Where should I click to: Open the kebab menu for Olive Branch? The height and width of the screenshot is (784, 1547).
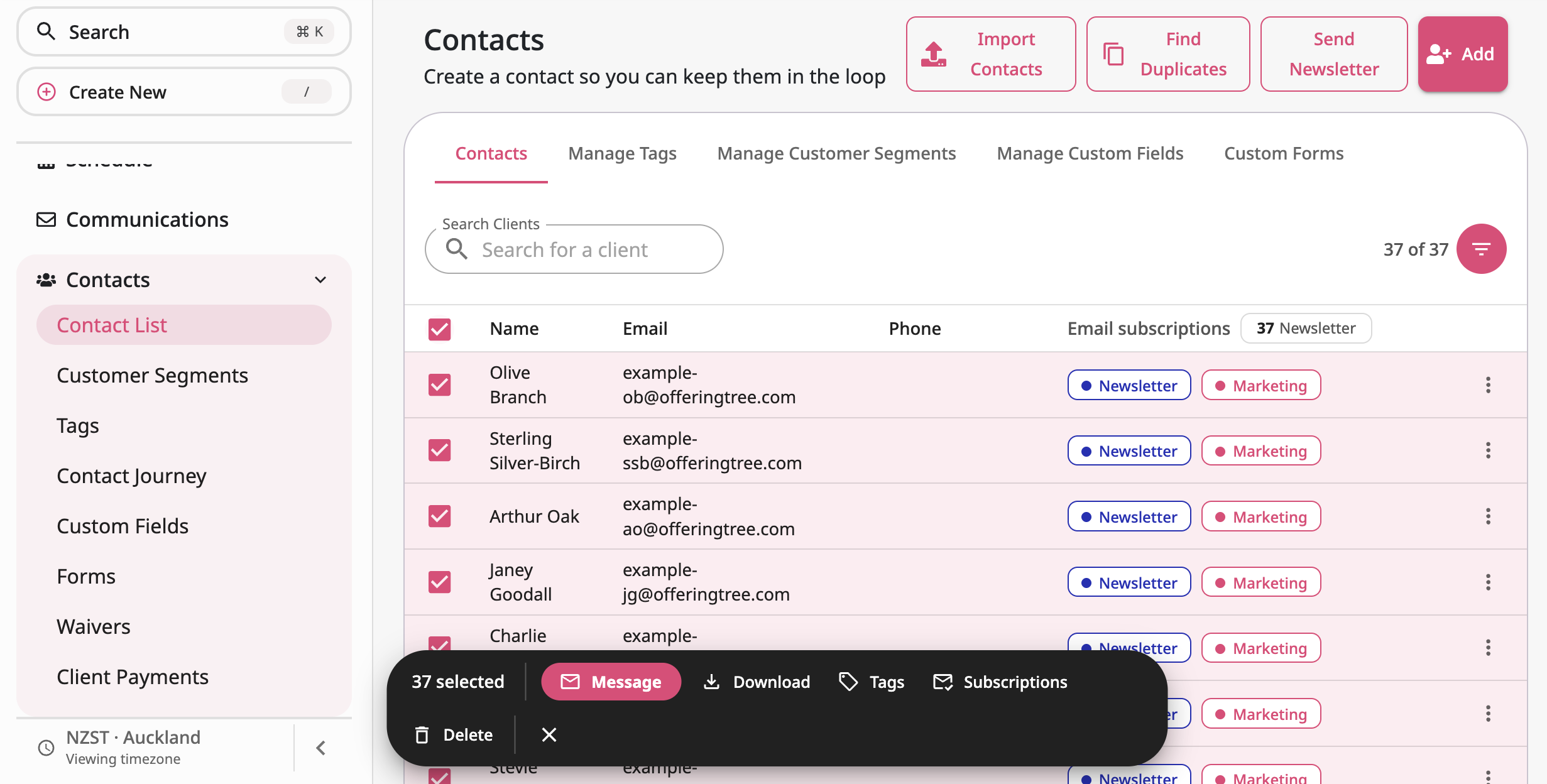click(x=1488, y=385)
